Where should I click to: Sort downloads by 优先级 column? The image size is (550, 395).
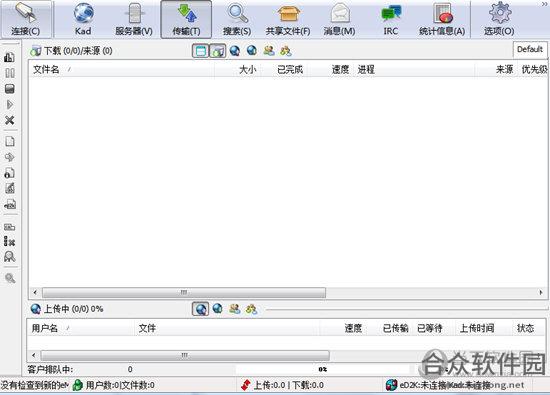532,69
